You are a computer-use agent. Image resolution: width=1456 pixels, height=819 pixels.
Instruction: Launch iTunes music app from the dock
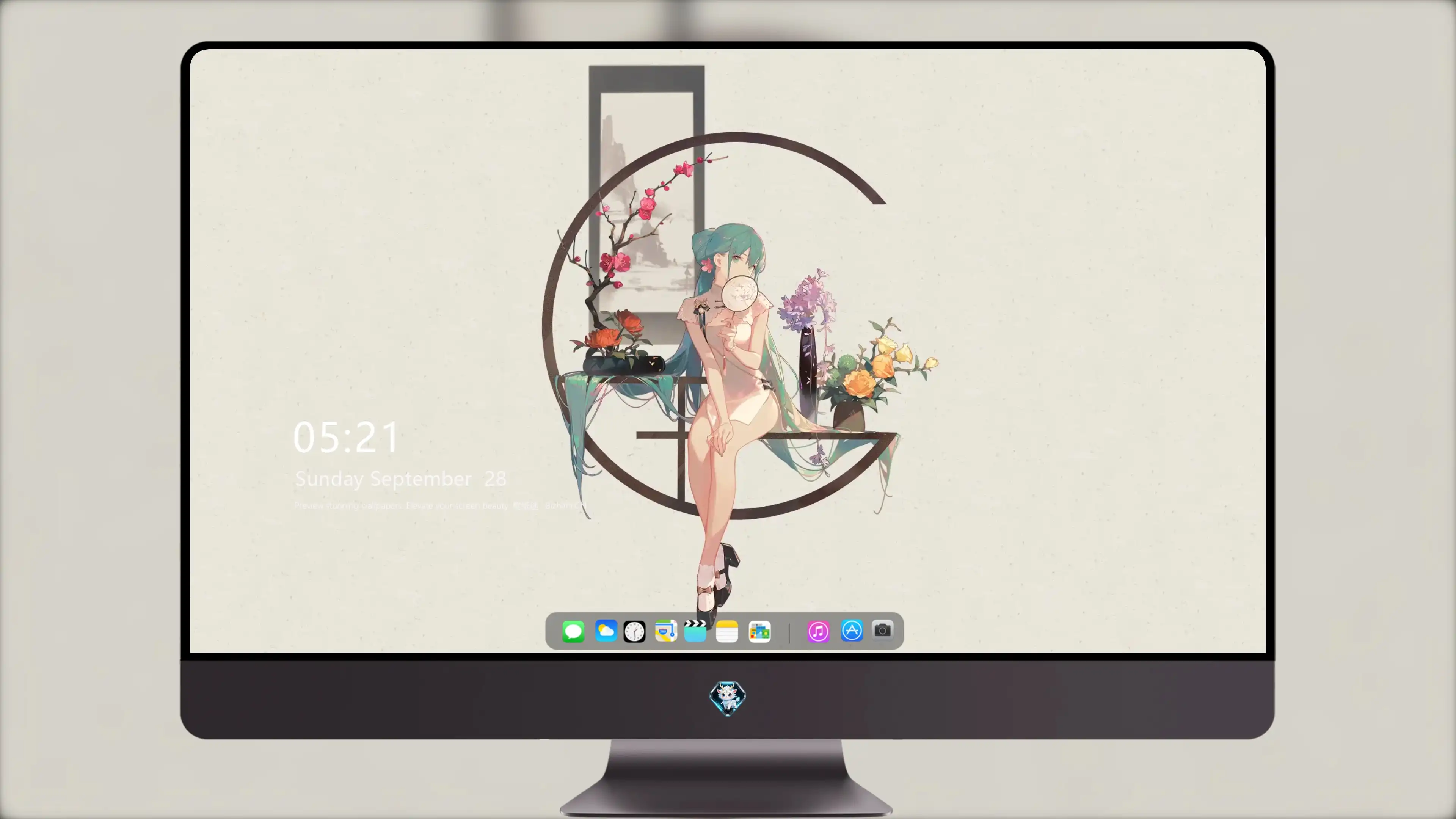(819, 631)
